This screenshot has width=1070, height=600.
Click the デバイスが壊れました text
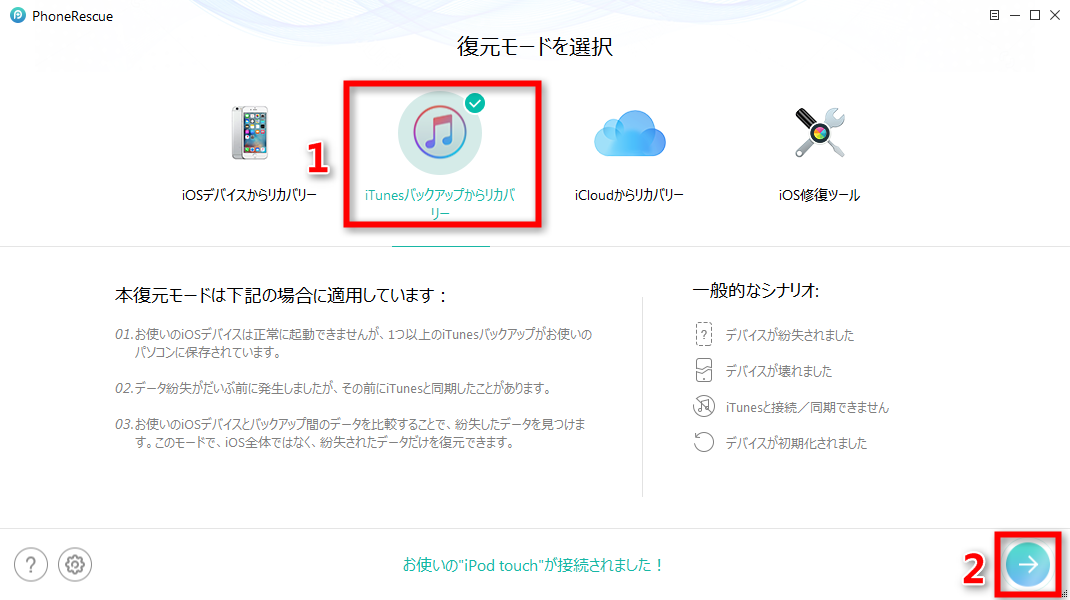tap(779, 371)
